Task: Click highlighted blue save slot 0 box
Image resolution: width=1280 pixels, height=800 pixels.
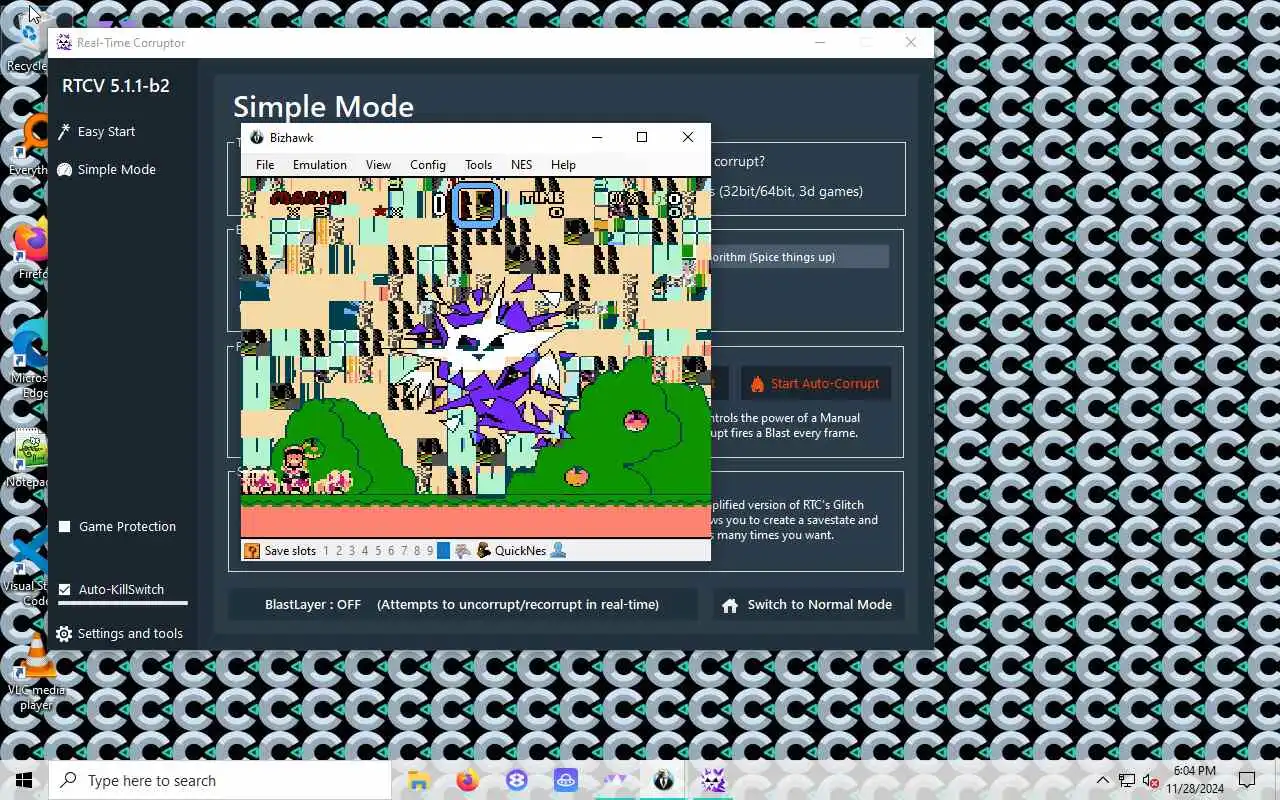Action: (x=443, y=551)
